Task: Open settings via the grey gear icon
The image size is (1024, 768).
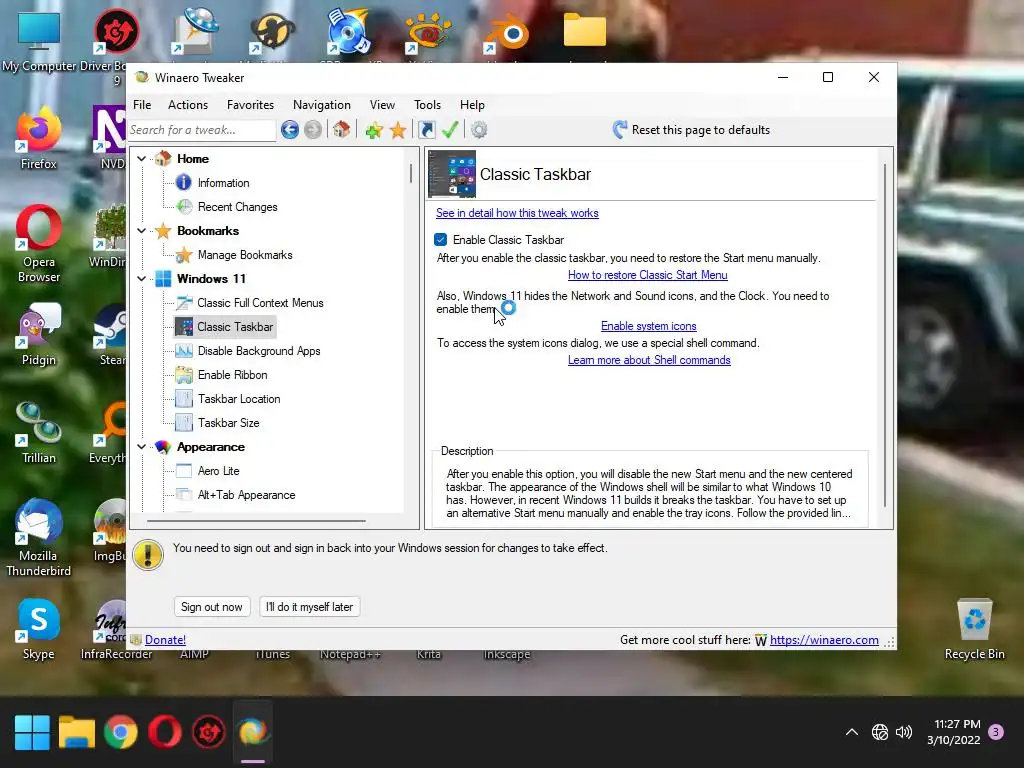Action: tap(479, 130)
